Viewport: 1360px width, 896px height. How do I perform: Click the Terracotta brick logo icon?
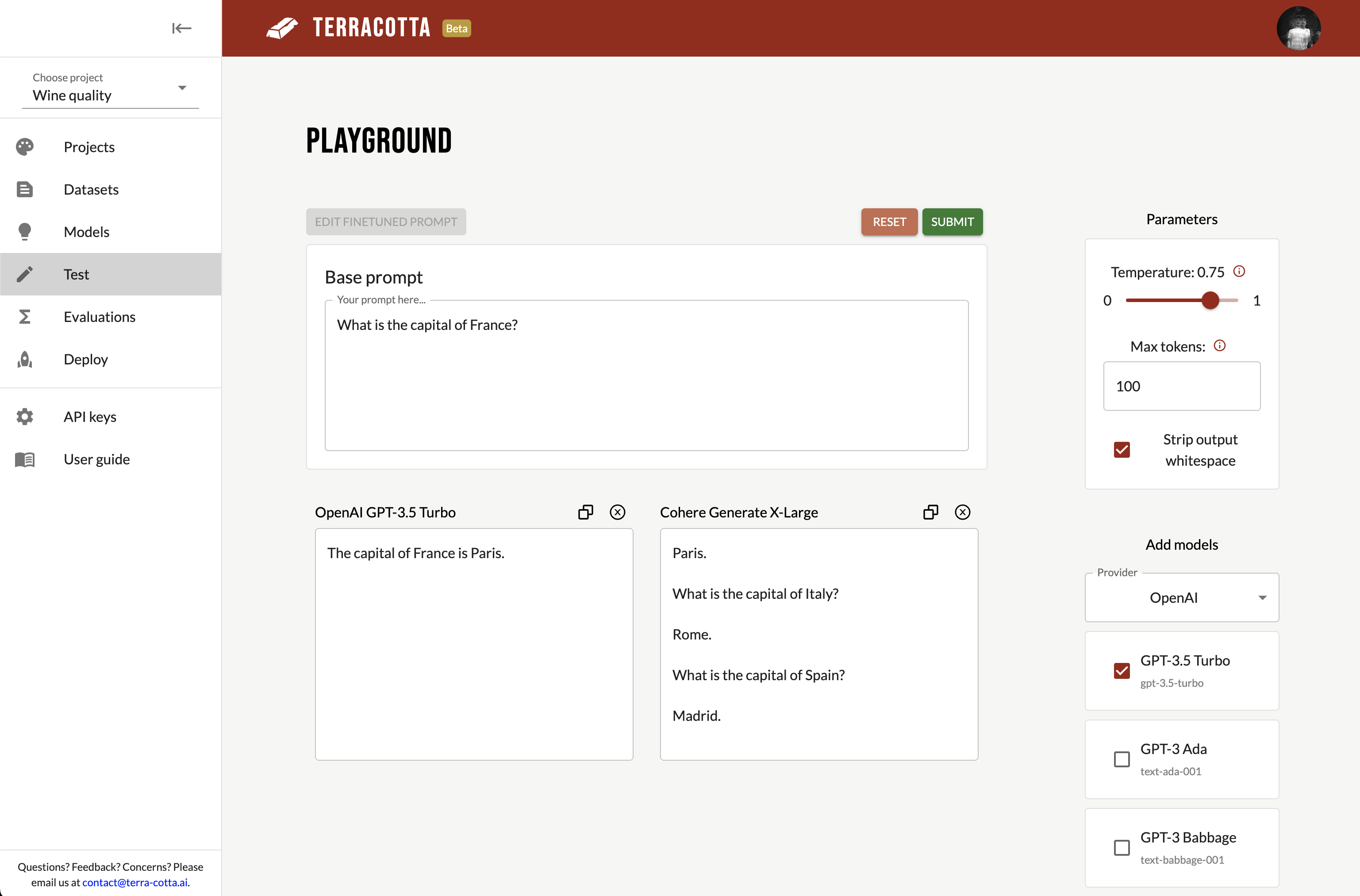point(282,28)
